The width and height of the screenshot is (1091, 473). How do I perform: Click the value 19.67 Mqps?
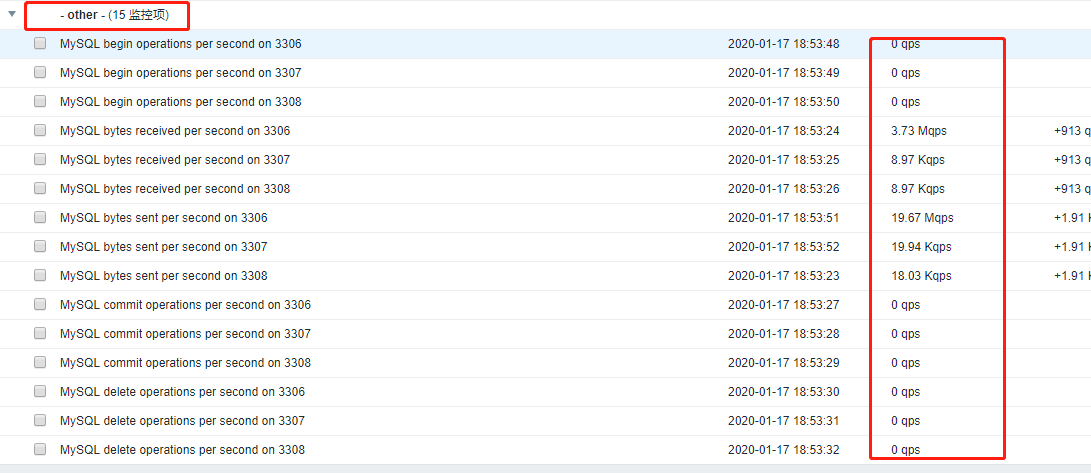click(x=922, y=218)
